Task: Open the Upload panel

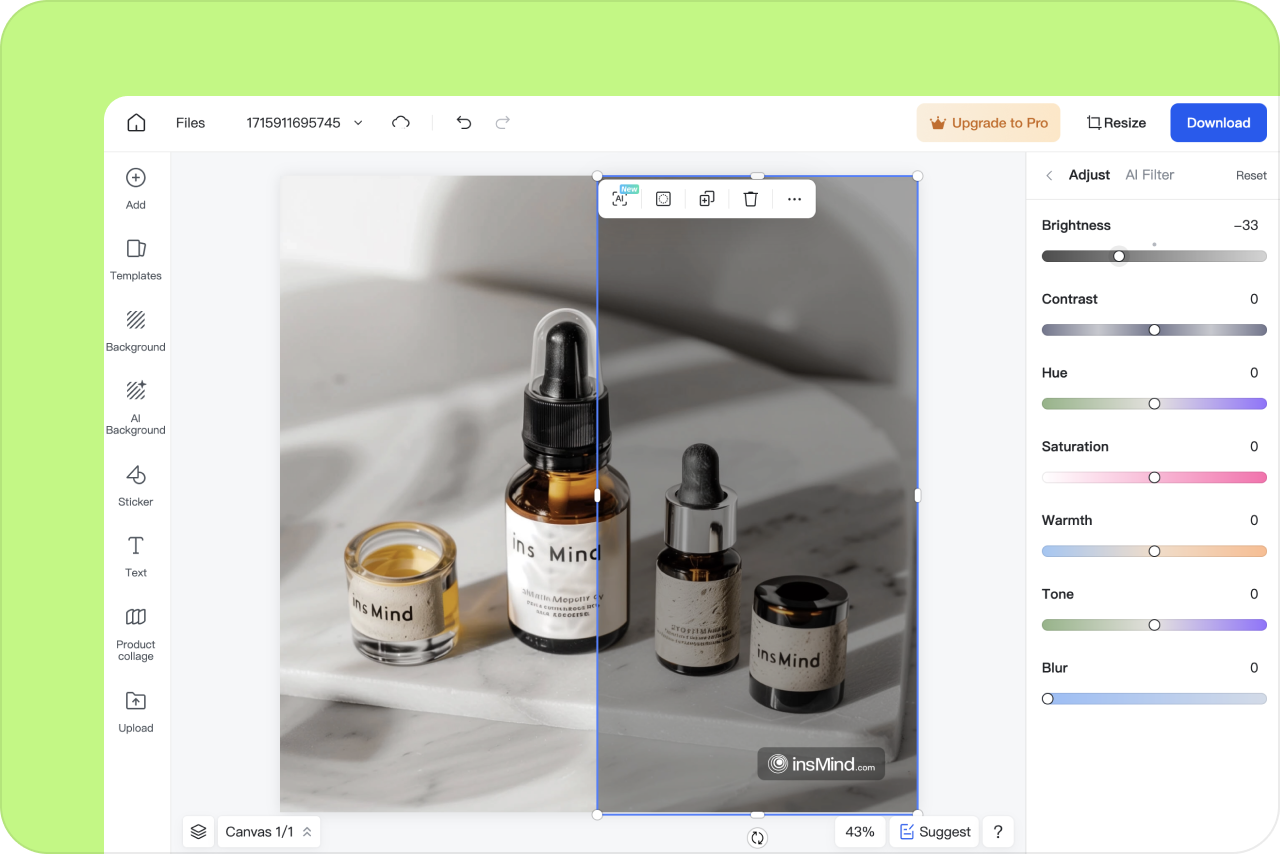Action: click(x=136, y=712)
